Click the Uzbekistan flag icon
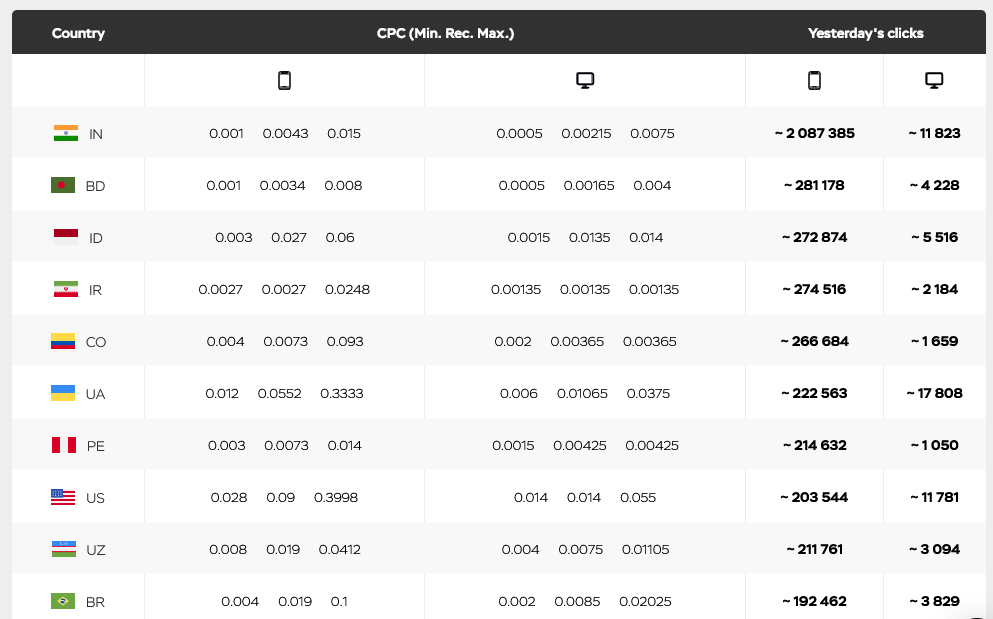 64,549
